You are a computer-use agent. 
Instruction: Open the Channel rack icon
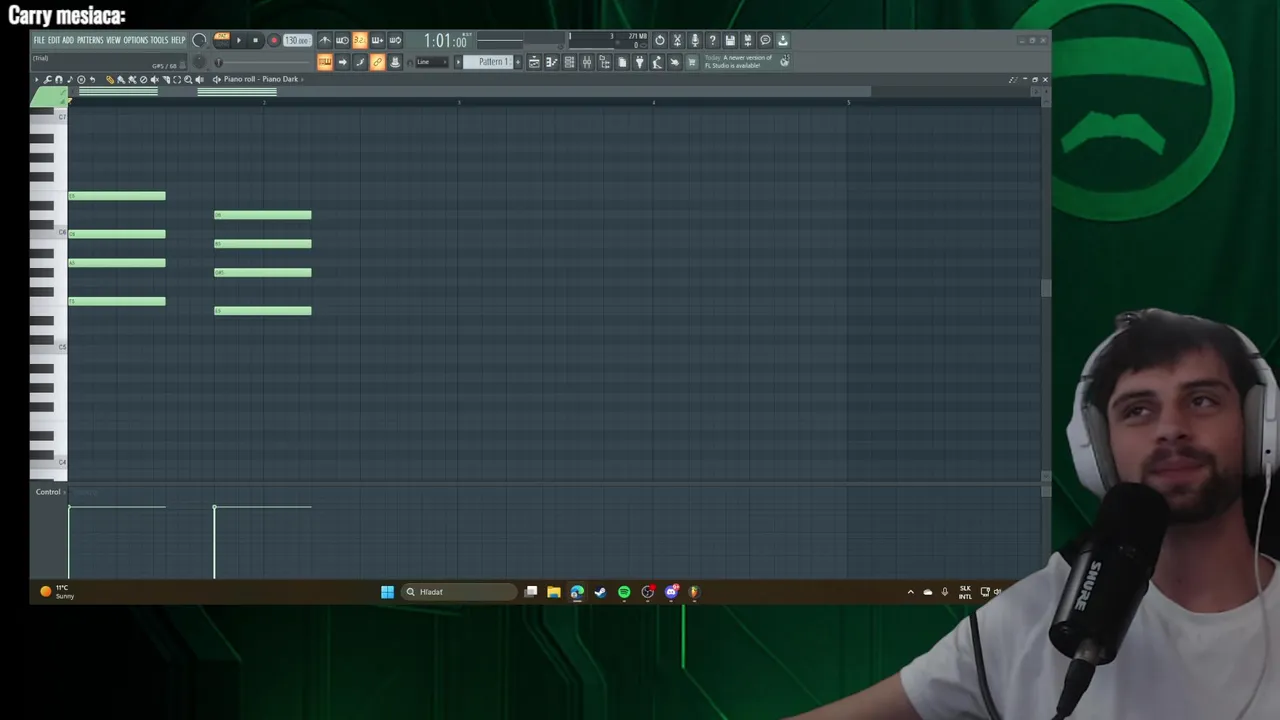570,62
